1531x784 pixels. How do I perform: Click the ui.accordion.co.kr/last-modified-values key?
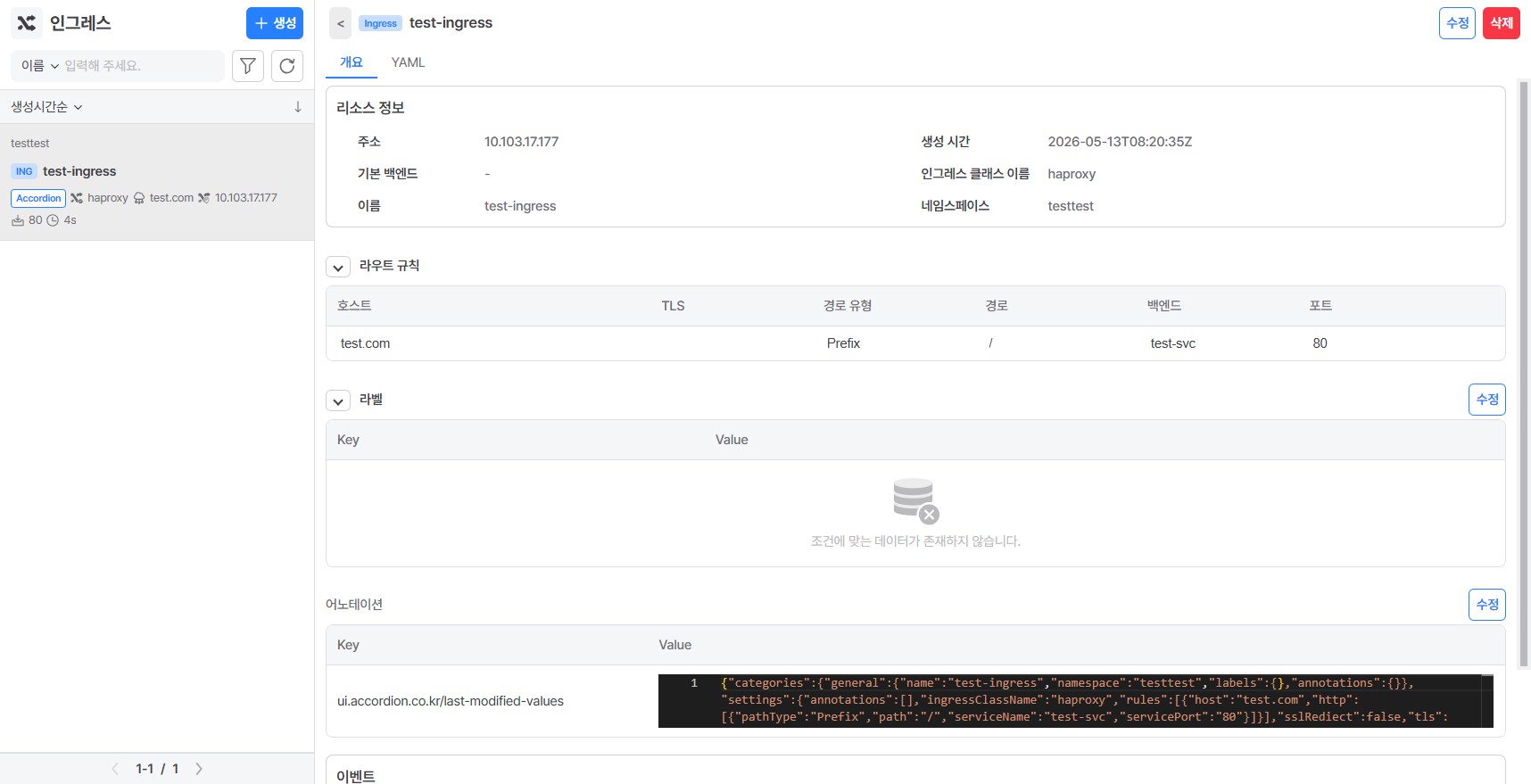pyautogui.click(x=451, y=701)
